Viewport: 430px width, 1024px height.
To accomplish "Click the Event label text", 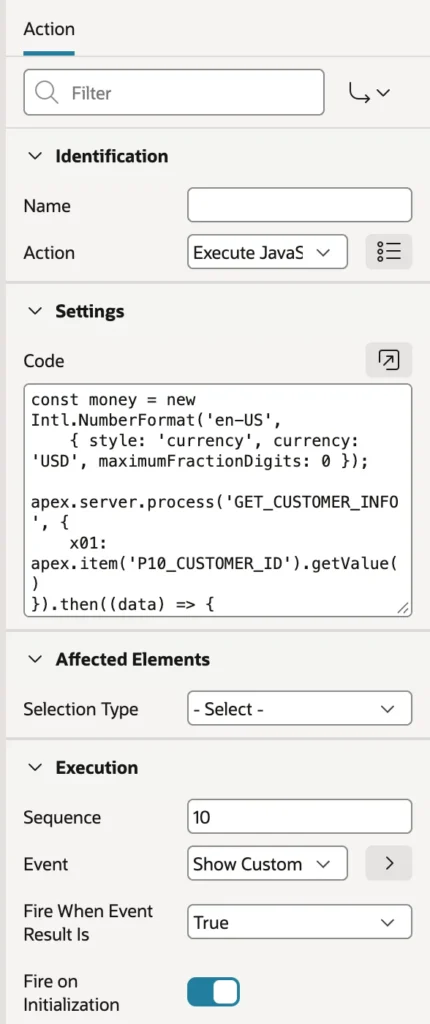I will pos(46,864).
